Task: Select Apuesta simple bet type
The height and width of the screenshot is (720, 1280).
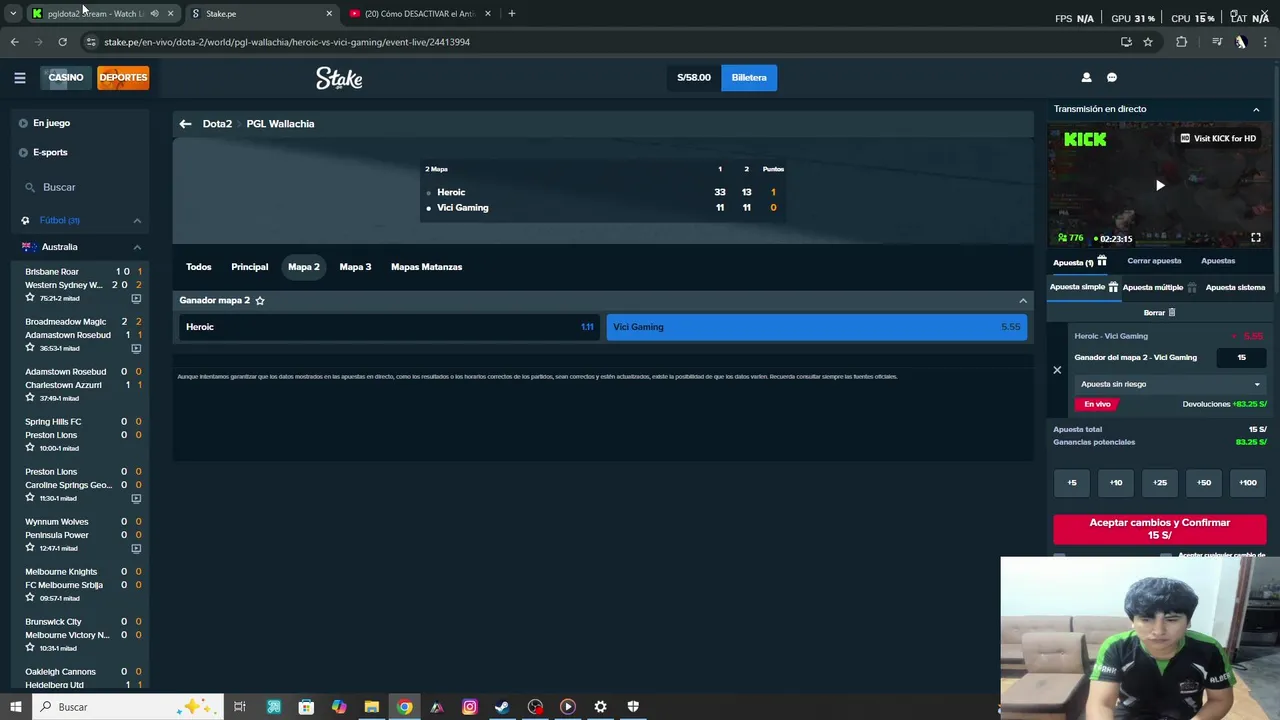Action: tap(1083, 287)
